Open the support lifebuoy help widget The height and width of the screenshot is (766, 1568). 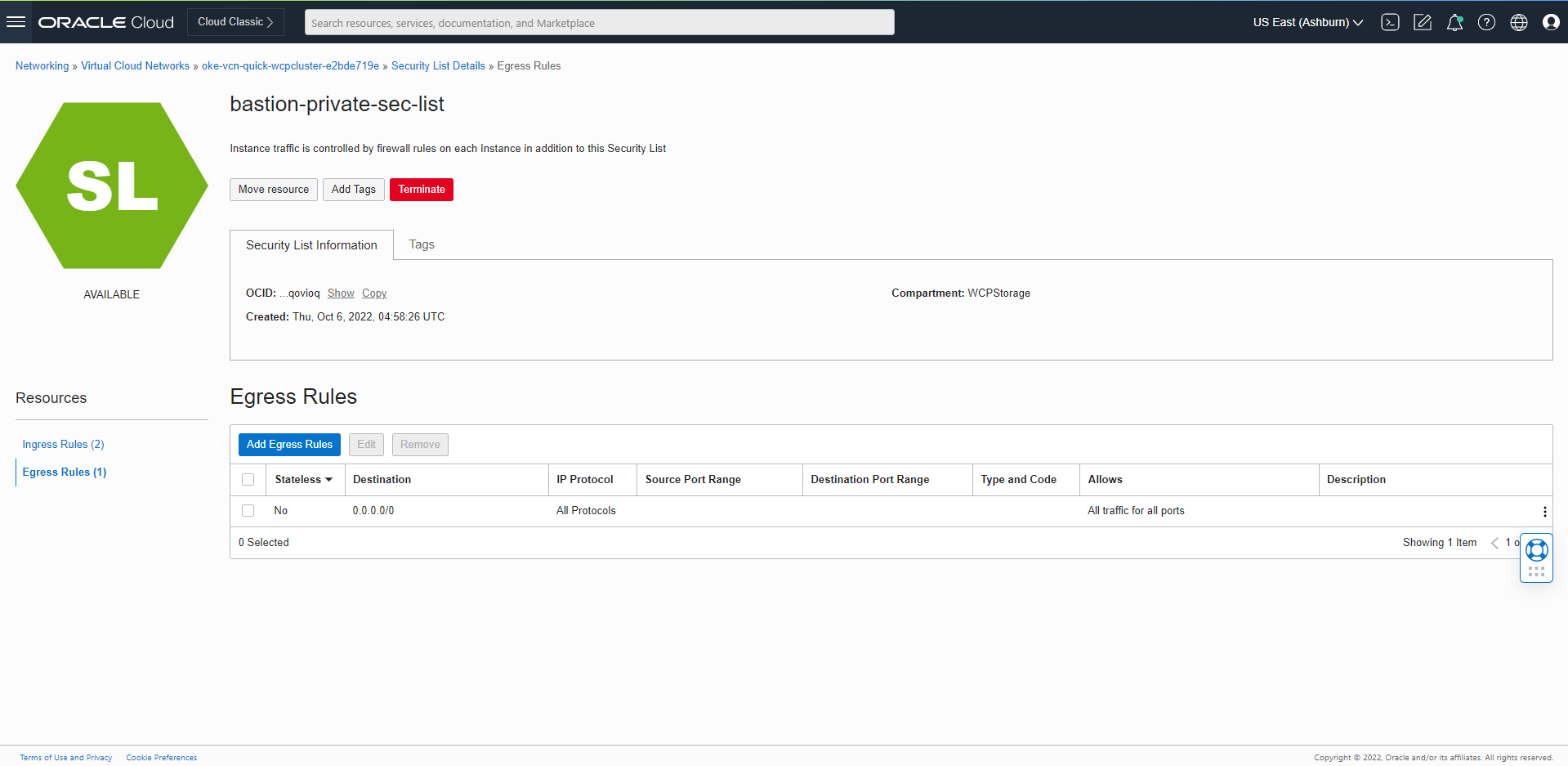click(x=1536, y=551)
